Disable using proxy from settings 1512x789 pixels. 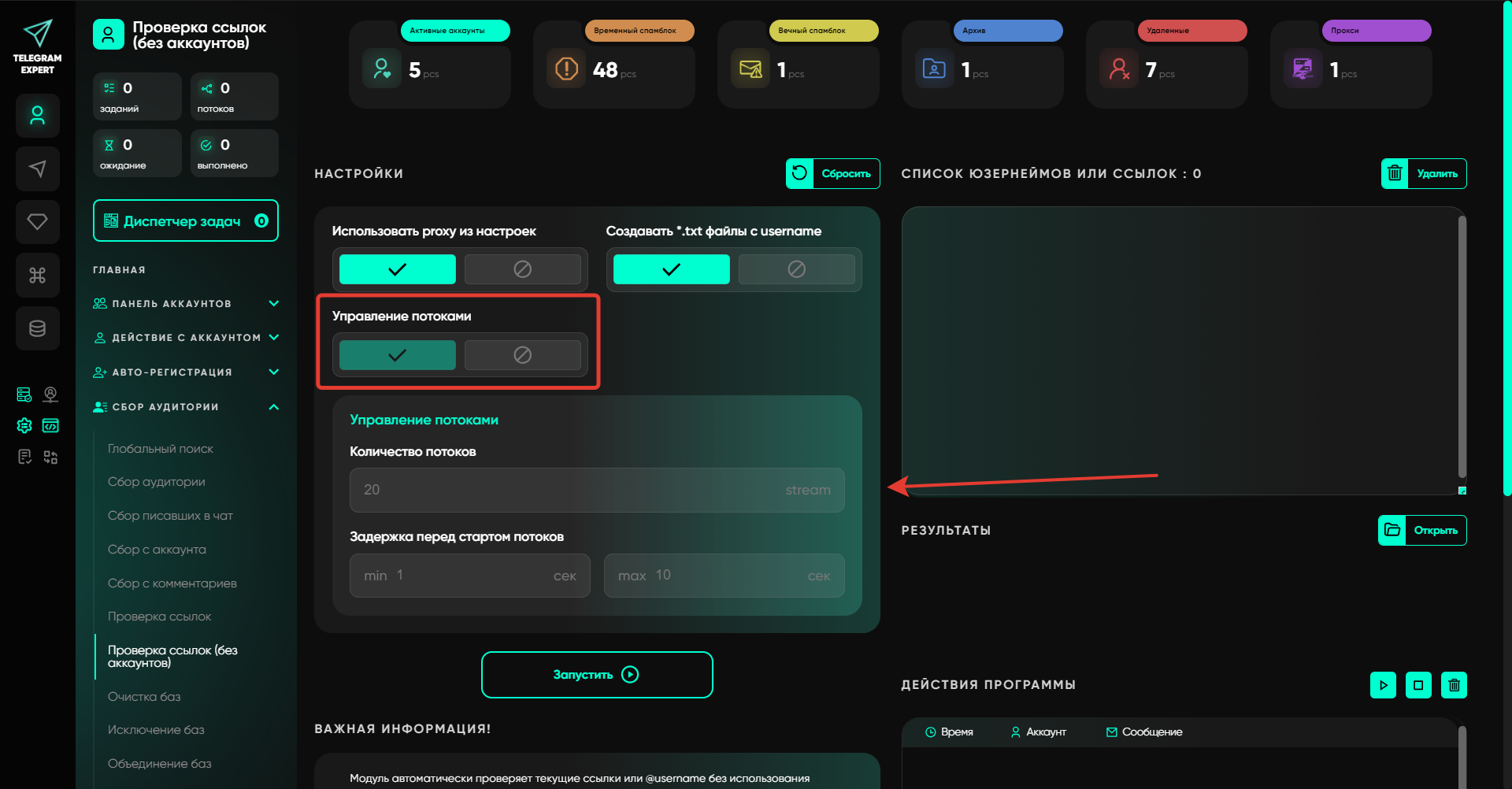522,269
